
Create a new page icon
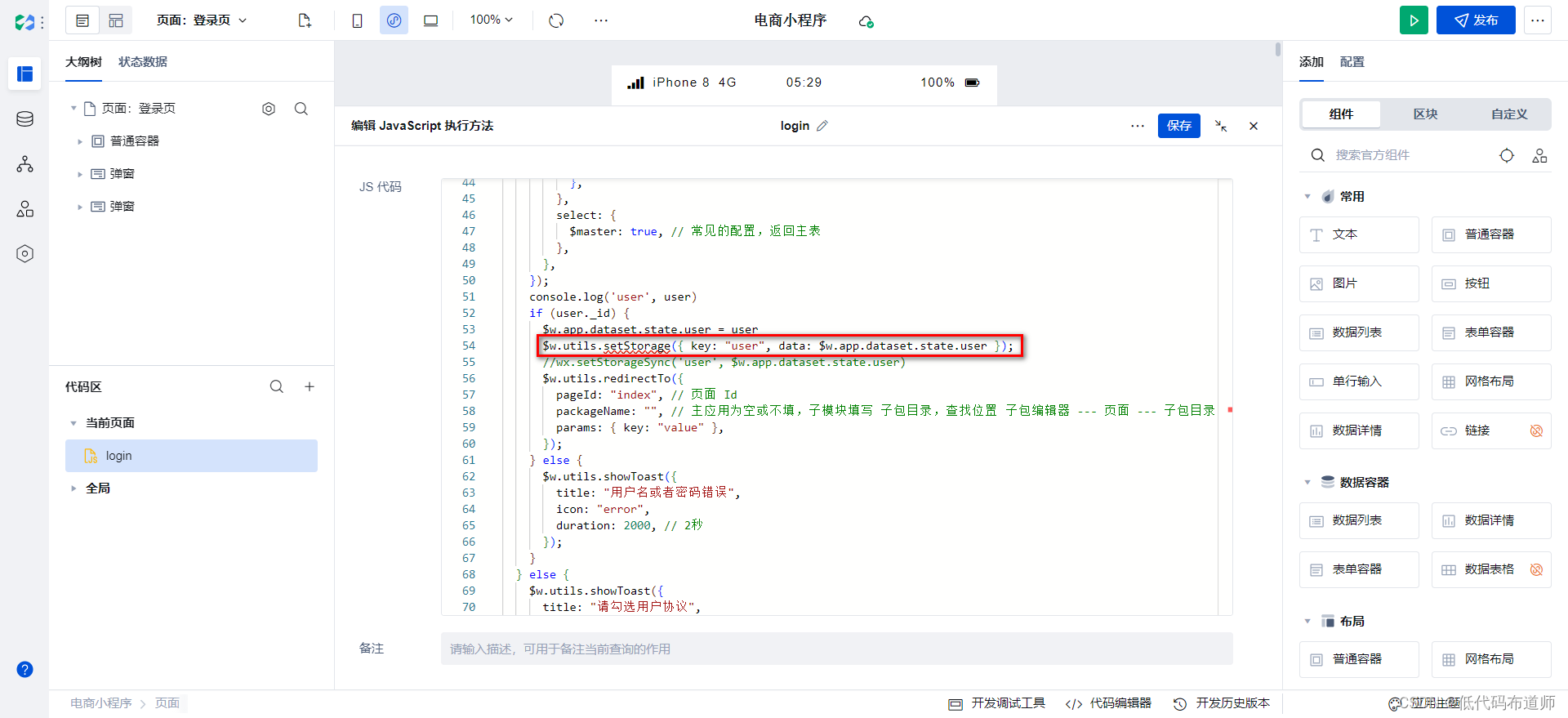tap(305, 20)
